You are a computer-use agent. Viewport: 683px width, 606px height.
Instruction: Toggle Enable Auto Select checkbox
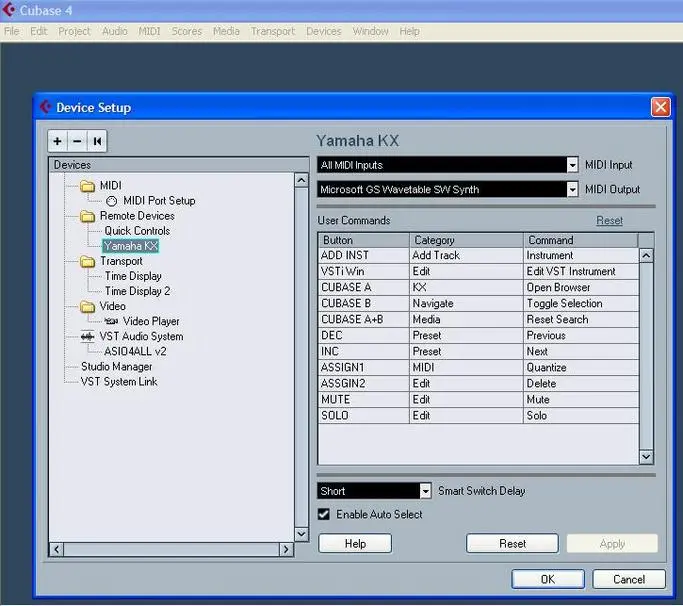(x=324, y=514)
